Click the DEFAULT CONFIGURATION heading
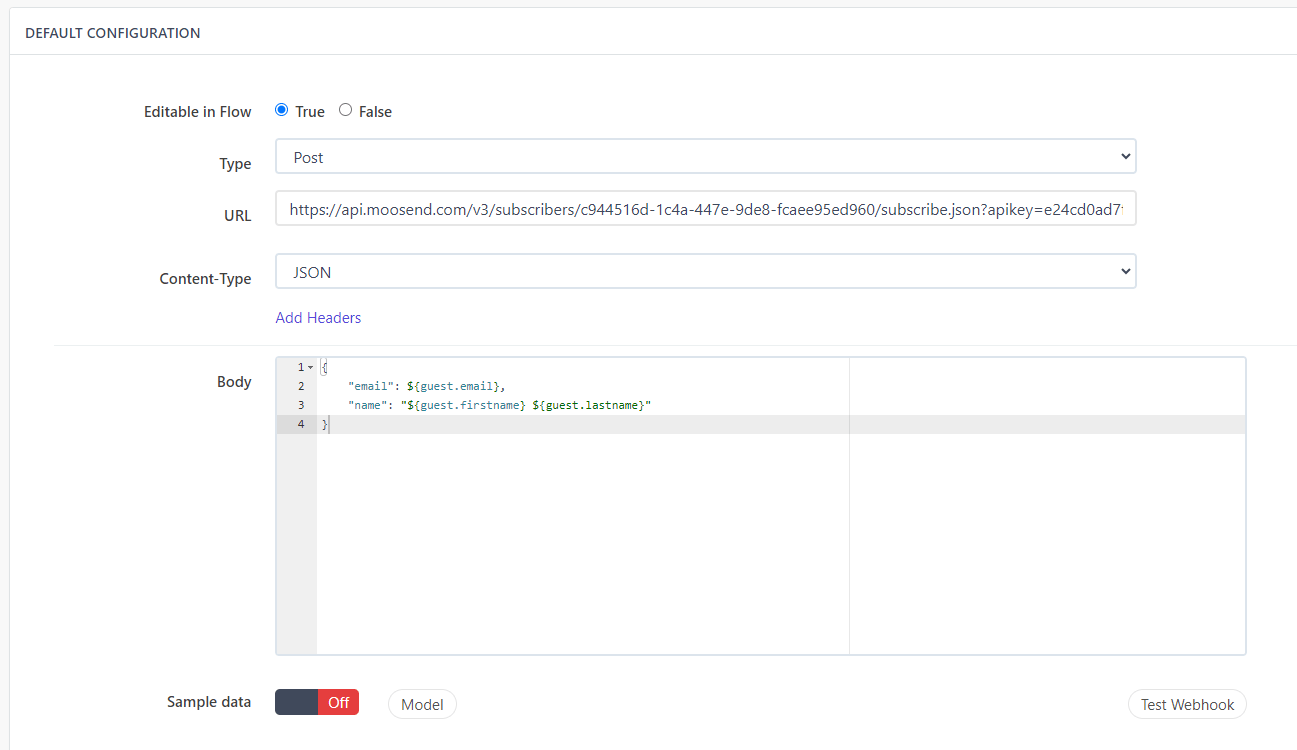Screen dimensions: 1297x750 pyautogui.click(x=113, y=33)
